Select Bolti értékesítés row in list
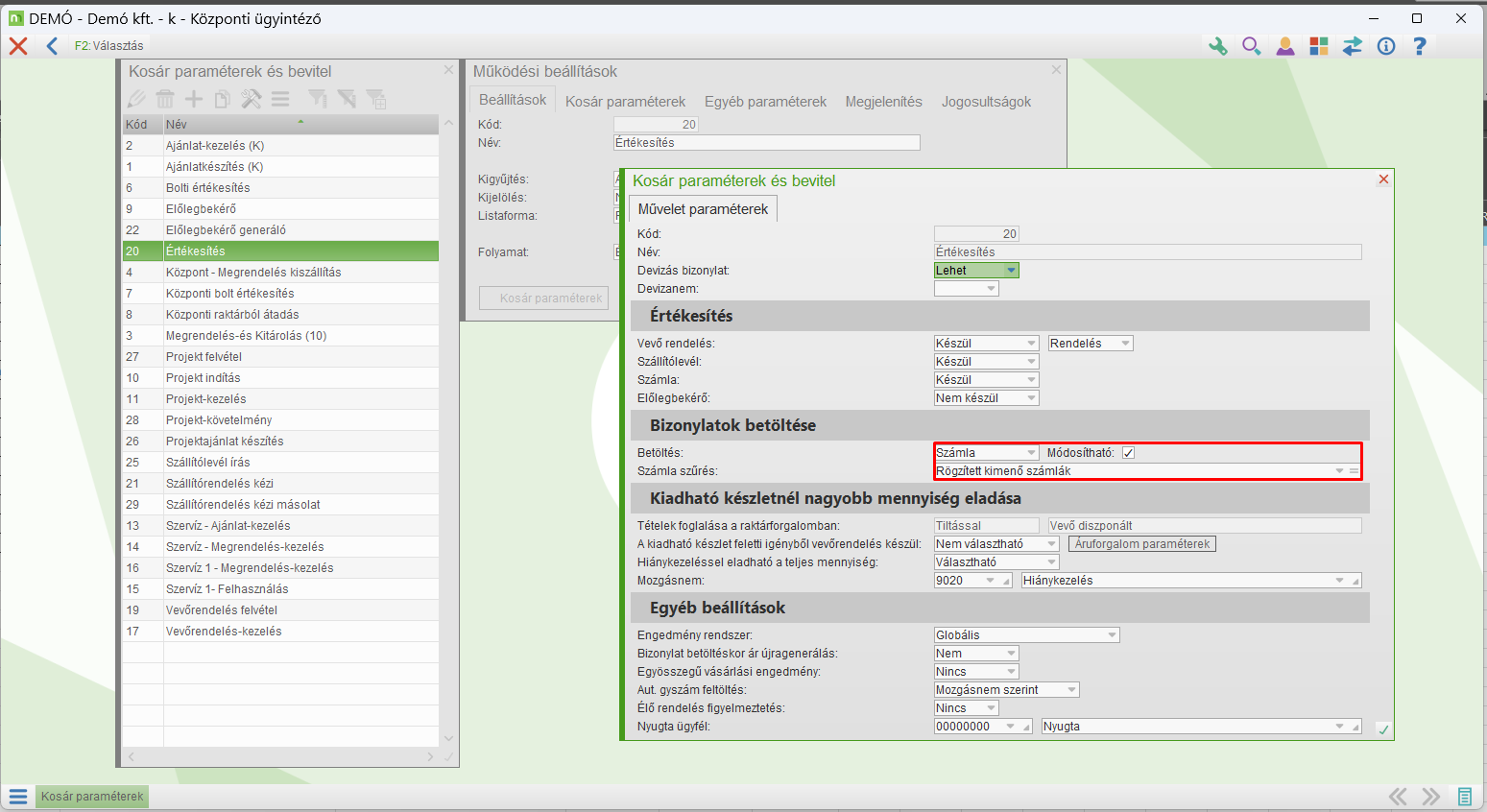The width and height of the screenshot is (1487, 812). [x=207, y=188]
